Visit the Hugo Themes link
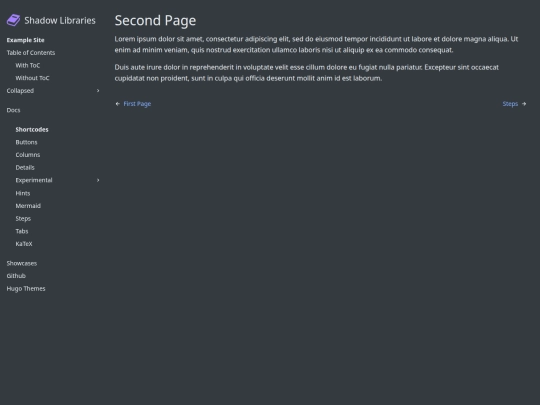This screenshot has height=405, width=540. click(x=26, y=289)
